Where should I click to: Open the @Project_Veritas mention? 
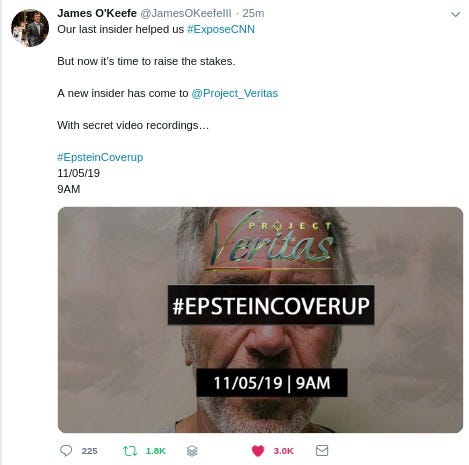[x=235, y=93]
